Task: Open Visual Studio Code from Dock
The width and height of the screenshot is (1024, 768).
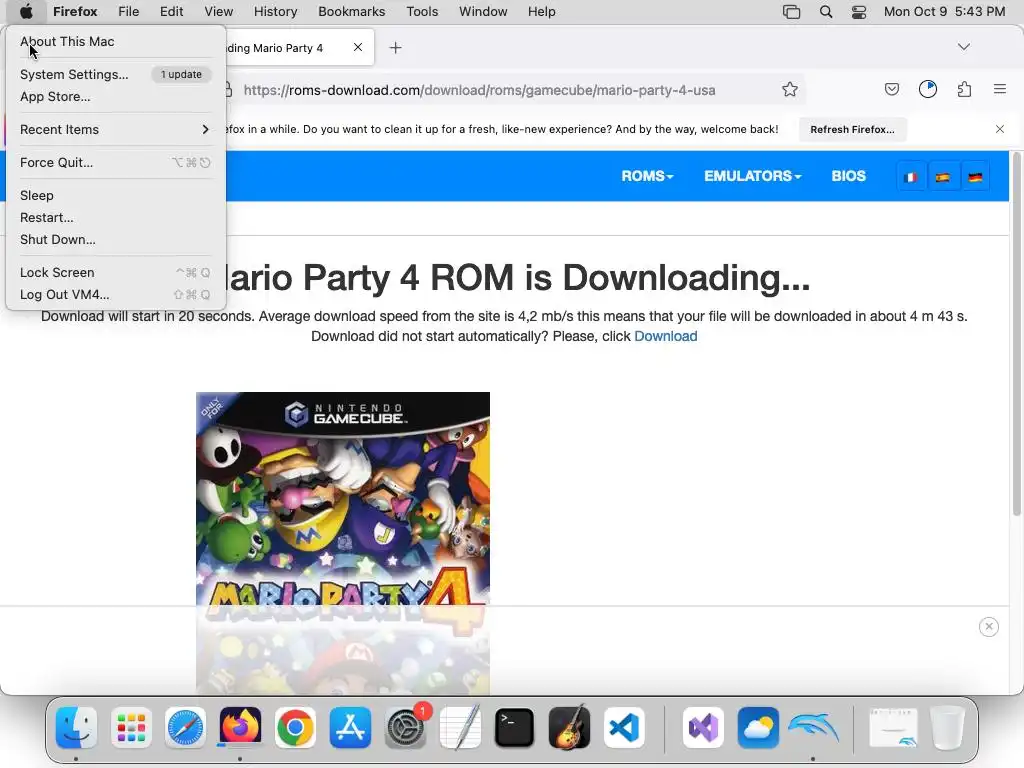Action: point(624,727)
